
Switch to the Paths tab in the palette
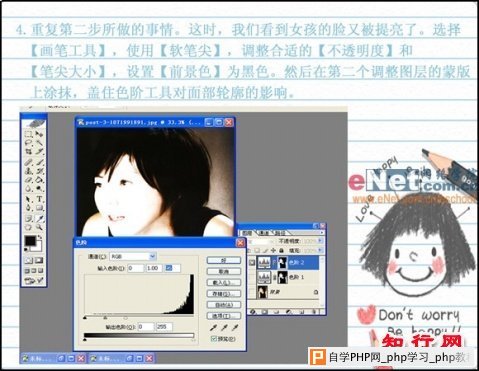pos(280,233)
